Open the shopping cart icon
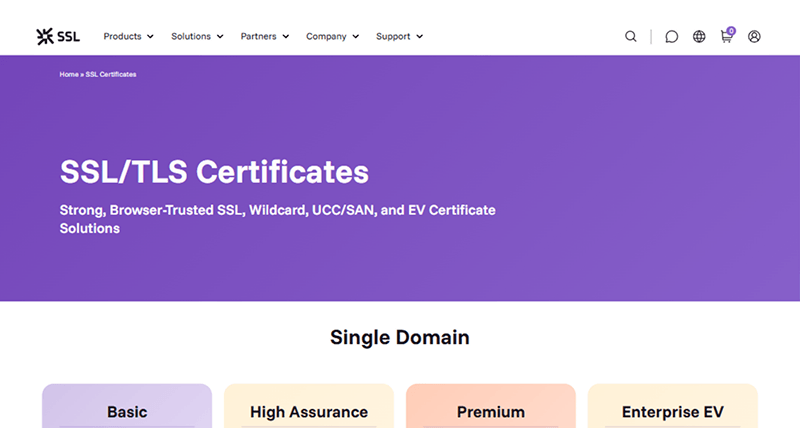 coord(726,36)
